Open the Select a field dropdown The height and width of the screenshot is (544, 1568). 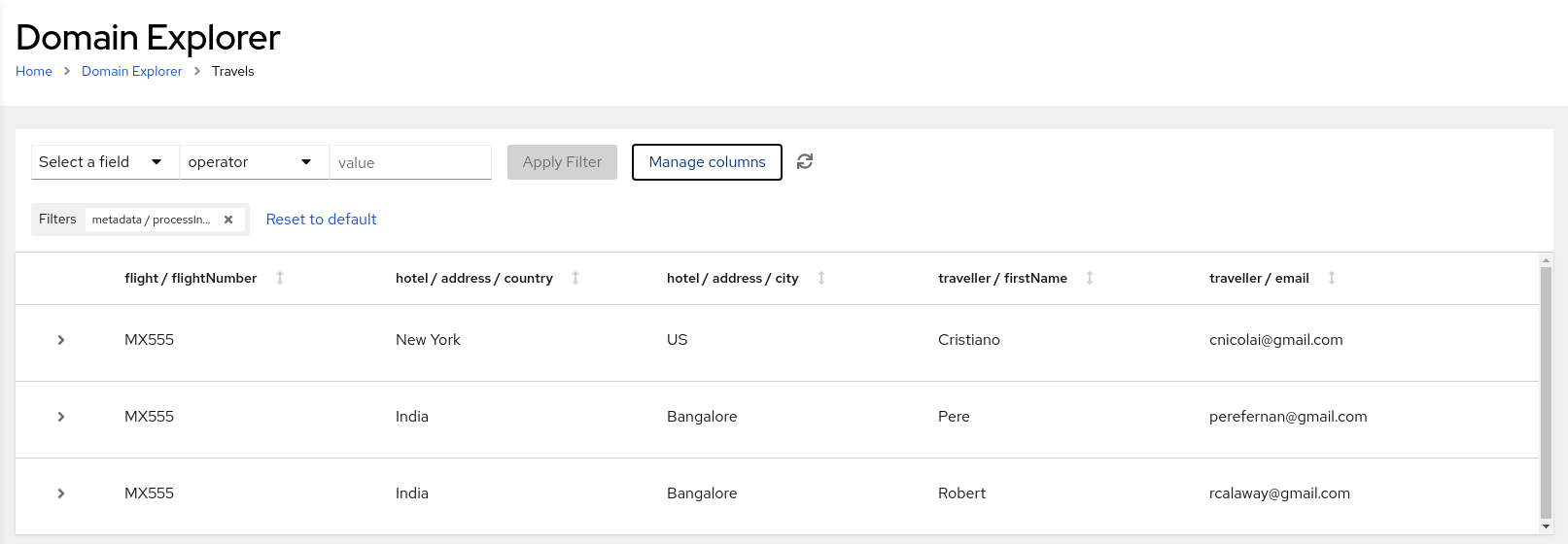105,162
